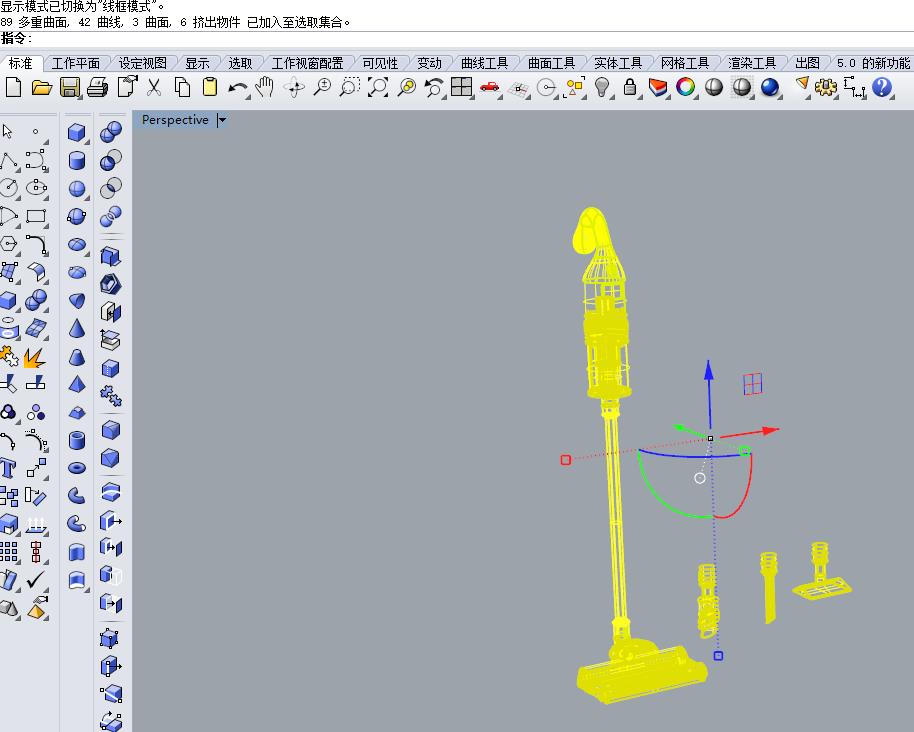Select the Sphere solid tool
Image resolution: width=914 pixels, height=732 pixels.
pyautogui.click(x=77, y=189)
